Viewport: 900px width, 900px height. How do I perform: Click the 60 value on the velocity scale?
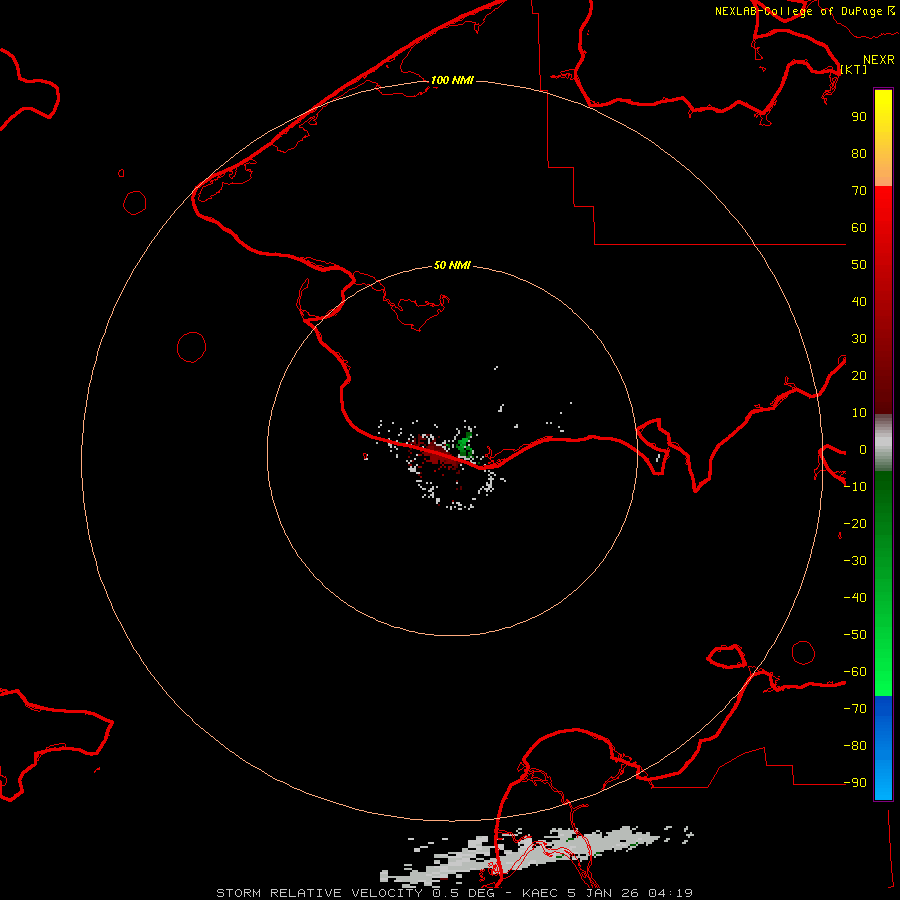coord(859,227)
